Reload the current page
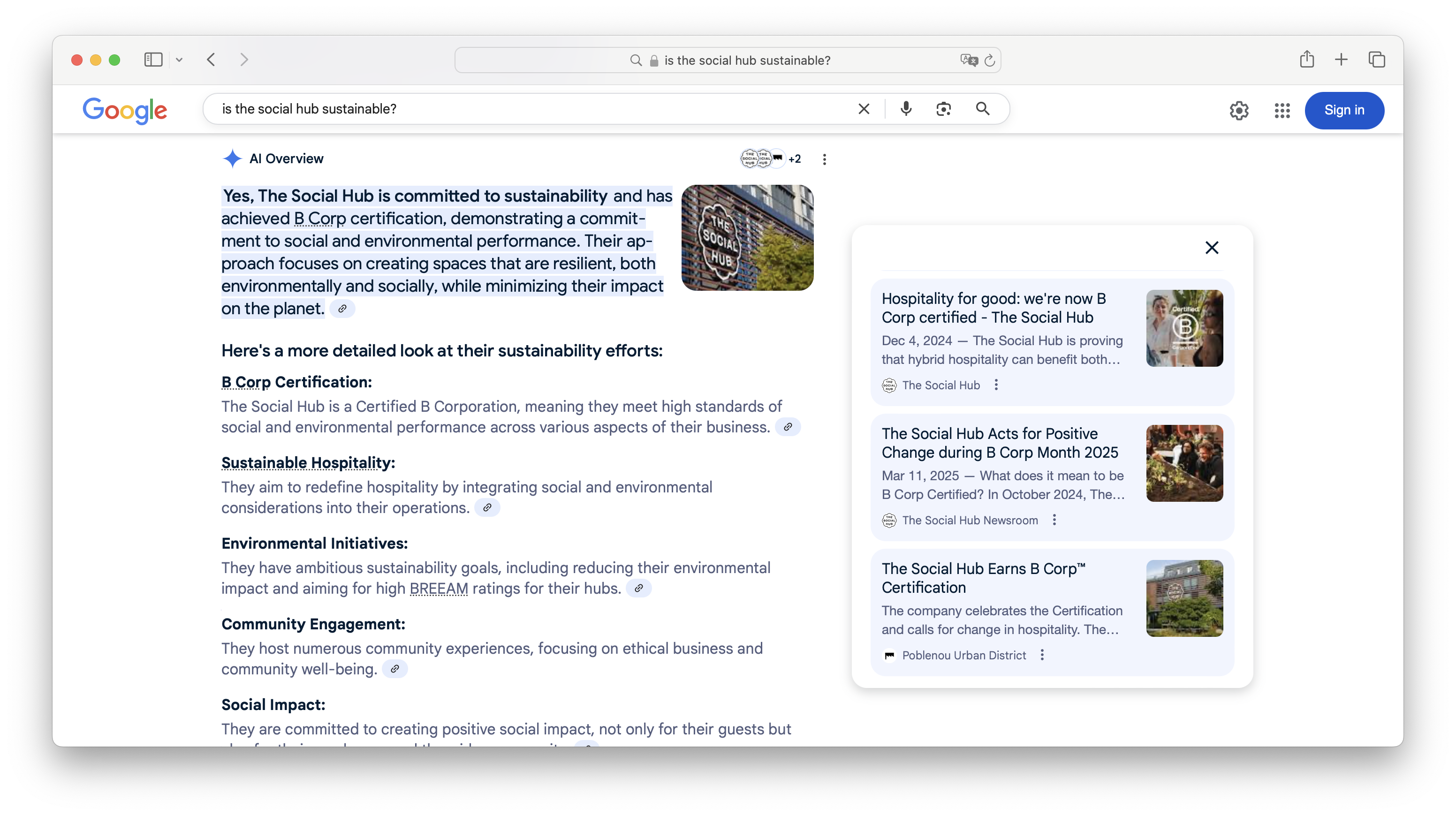This screenshot has height=816, width=1456. [x=990, y=60]
